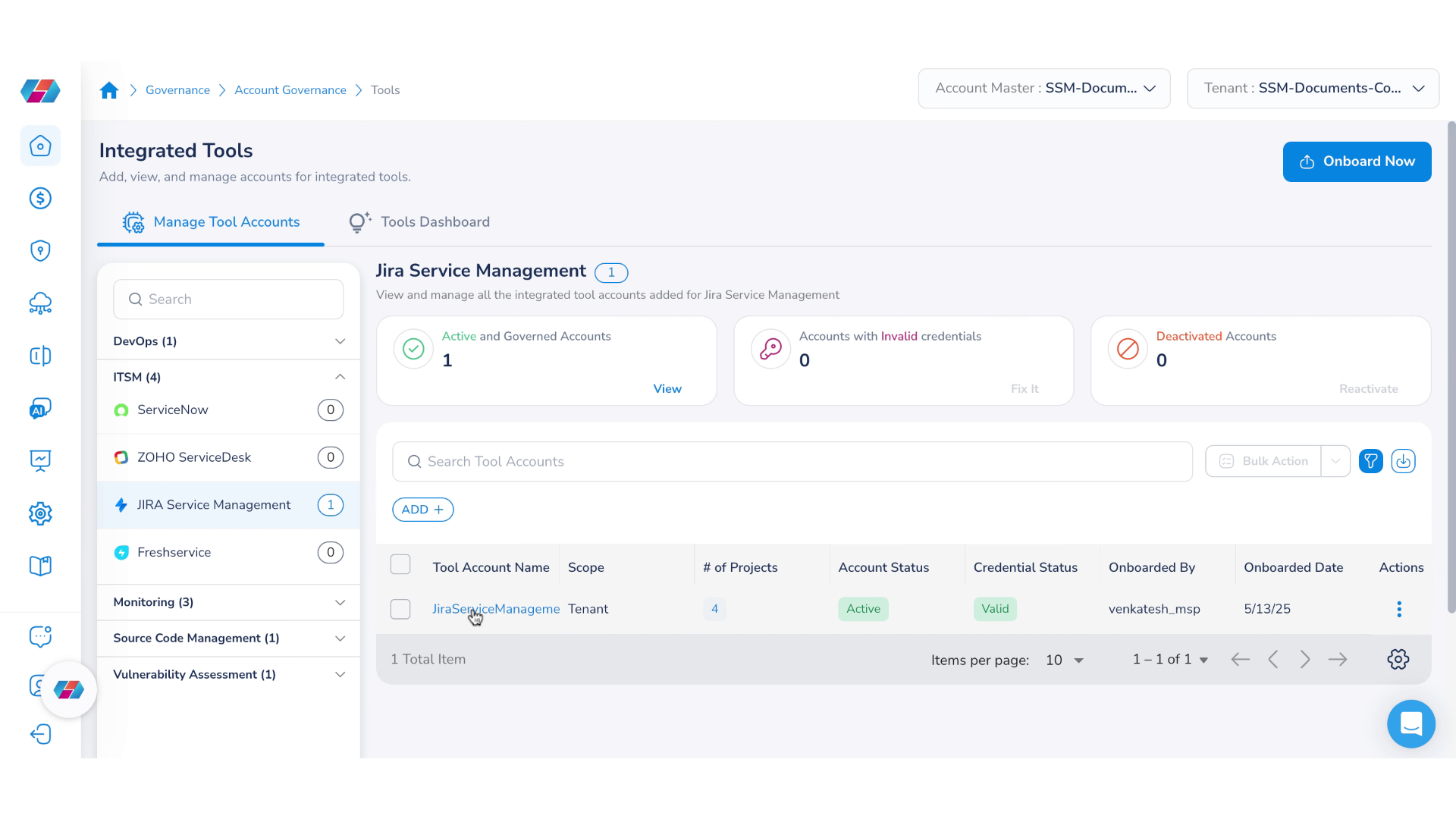Screen dimensions: 1456x819
Task: Click the home breadcrumb icon
Action: (109, 90)
